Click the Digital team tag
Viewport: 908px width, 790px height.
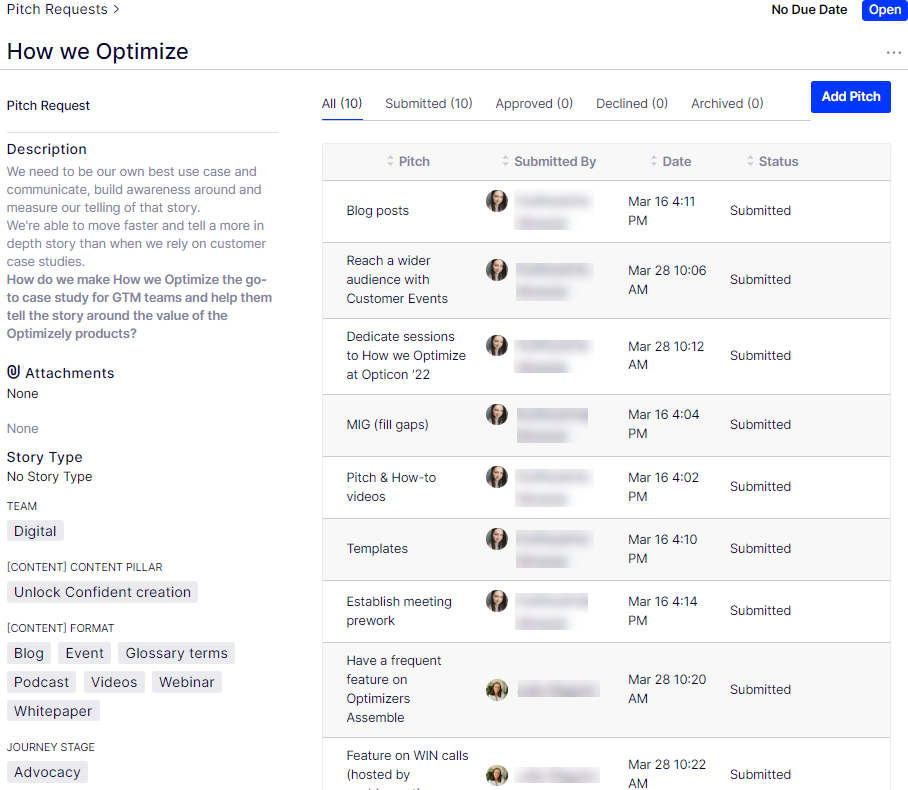(35, 531)
